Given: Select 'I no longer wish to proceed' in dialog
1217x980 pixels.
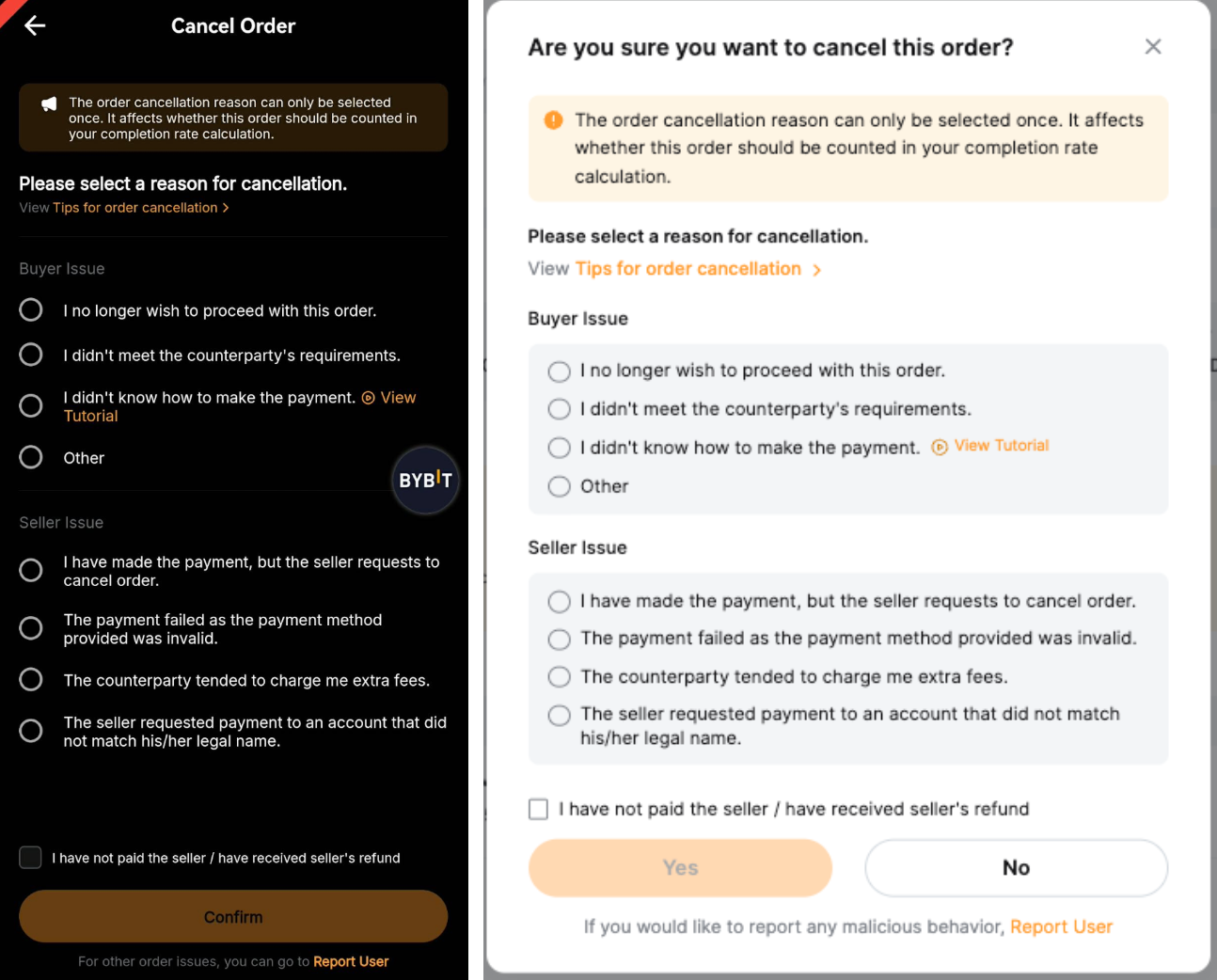Looking at the screenshot, I should [560, 371].
